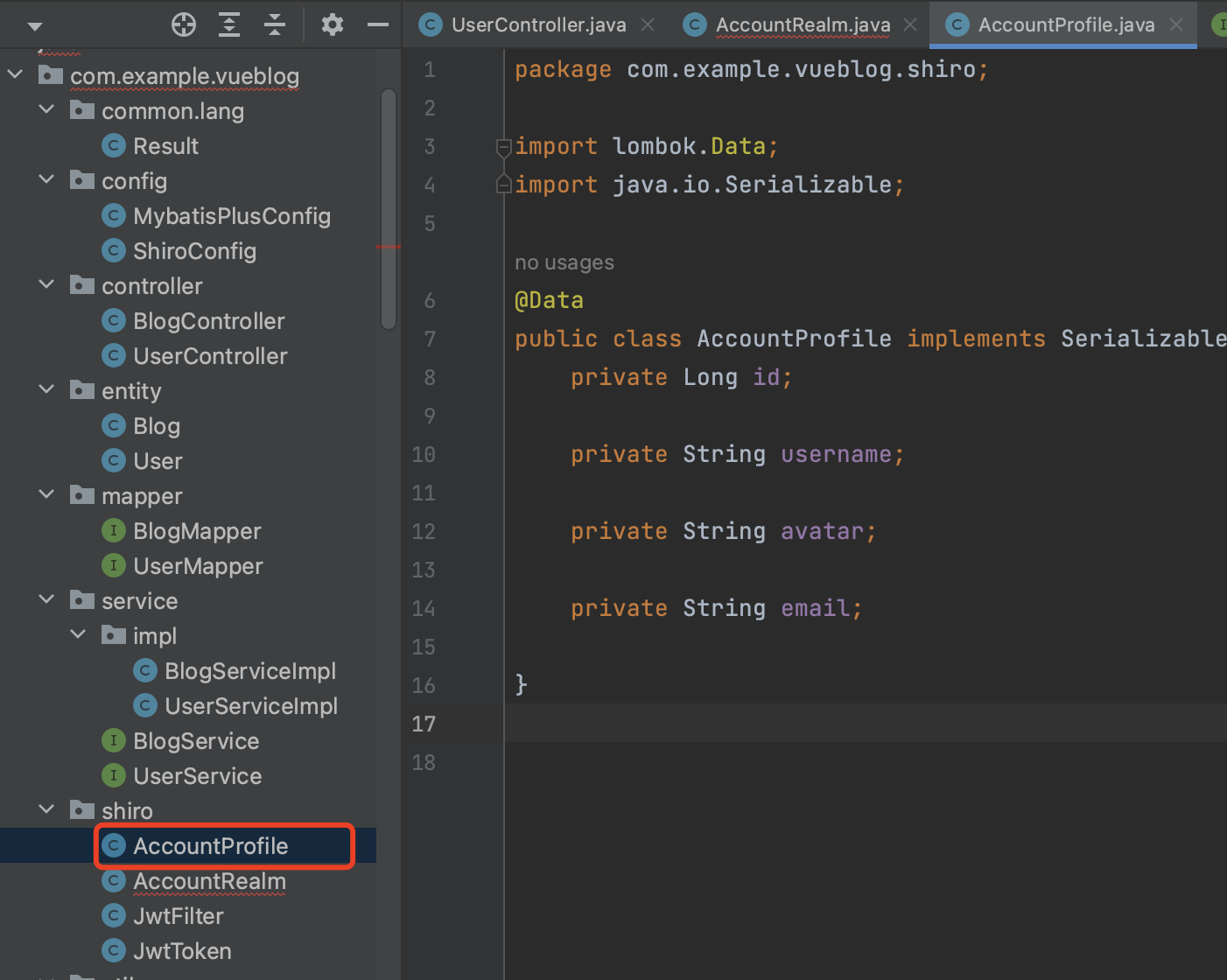Click the Collapse All toolbar icon

coord(275,24)
